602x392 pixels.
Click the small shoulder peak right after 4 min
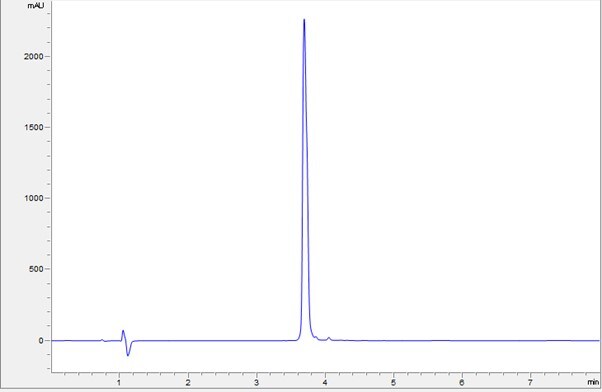329,338
